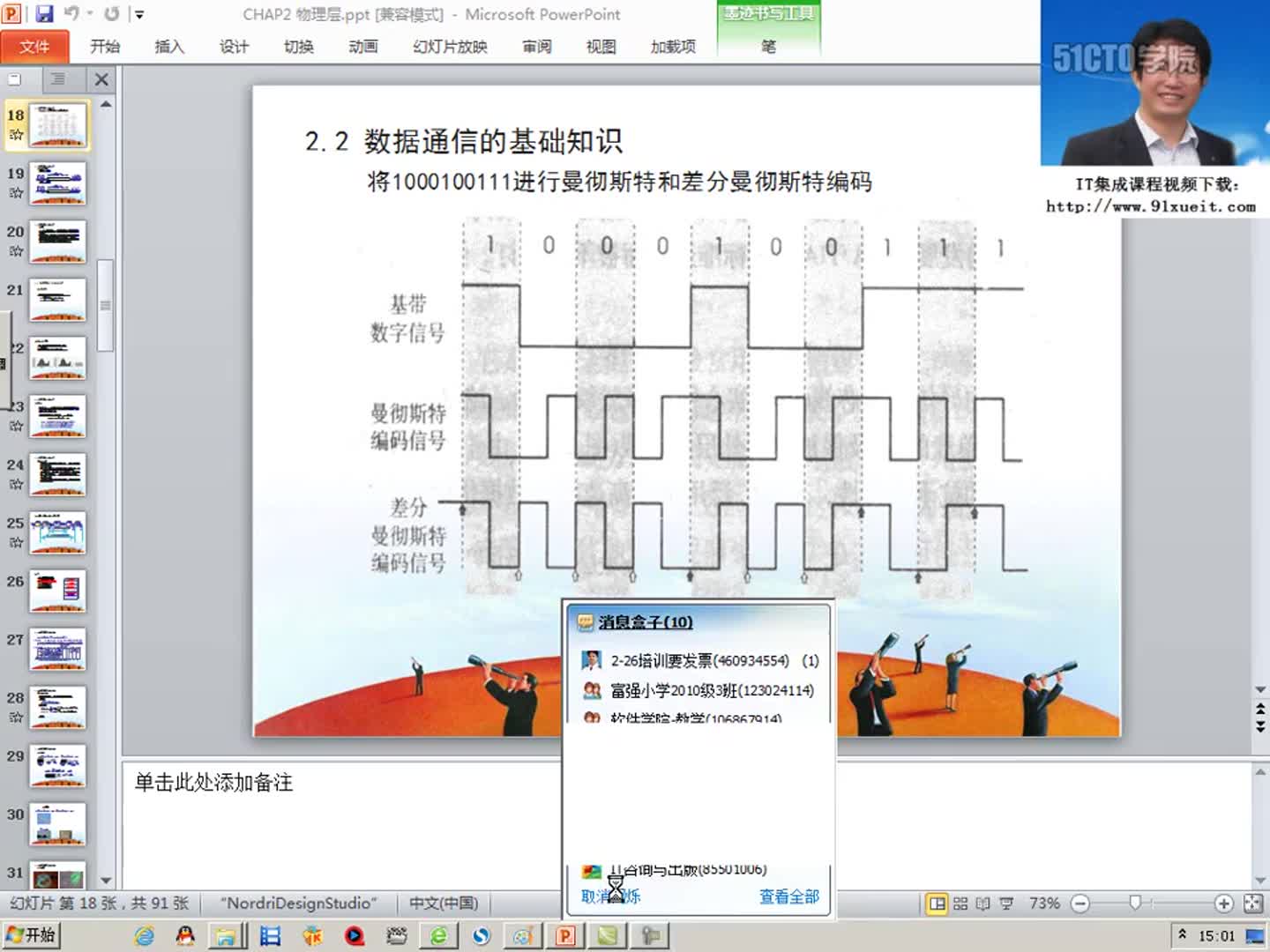Open the PowerPoint taskbar button

564,935
